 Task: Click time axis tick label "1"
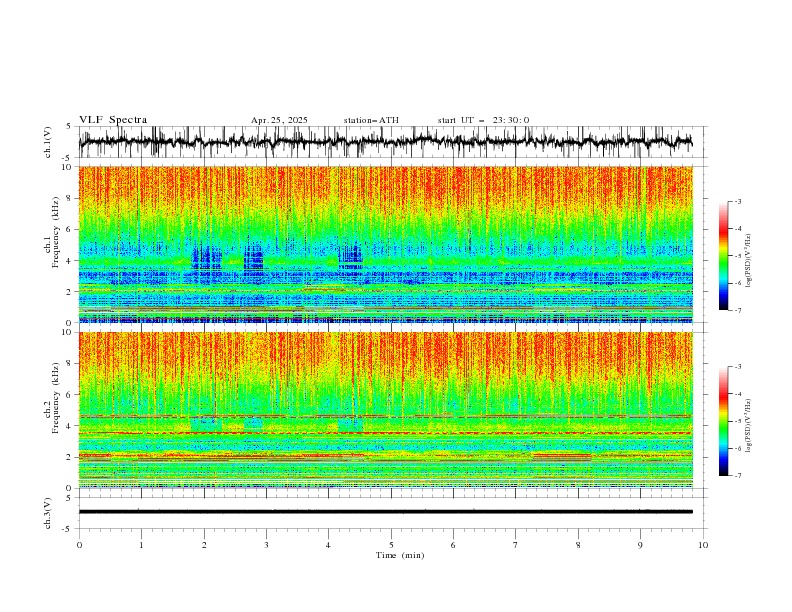[141, 545]
